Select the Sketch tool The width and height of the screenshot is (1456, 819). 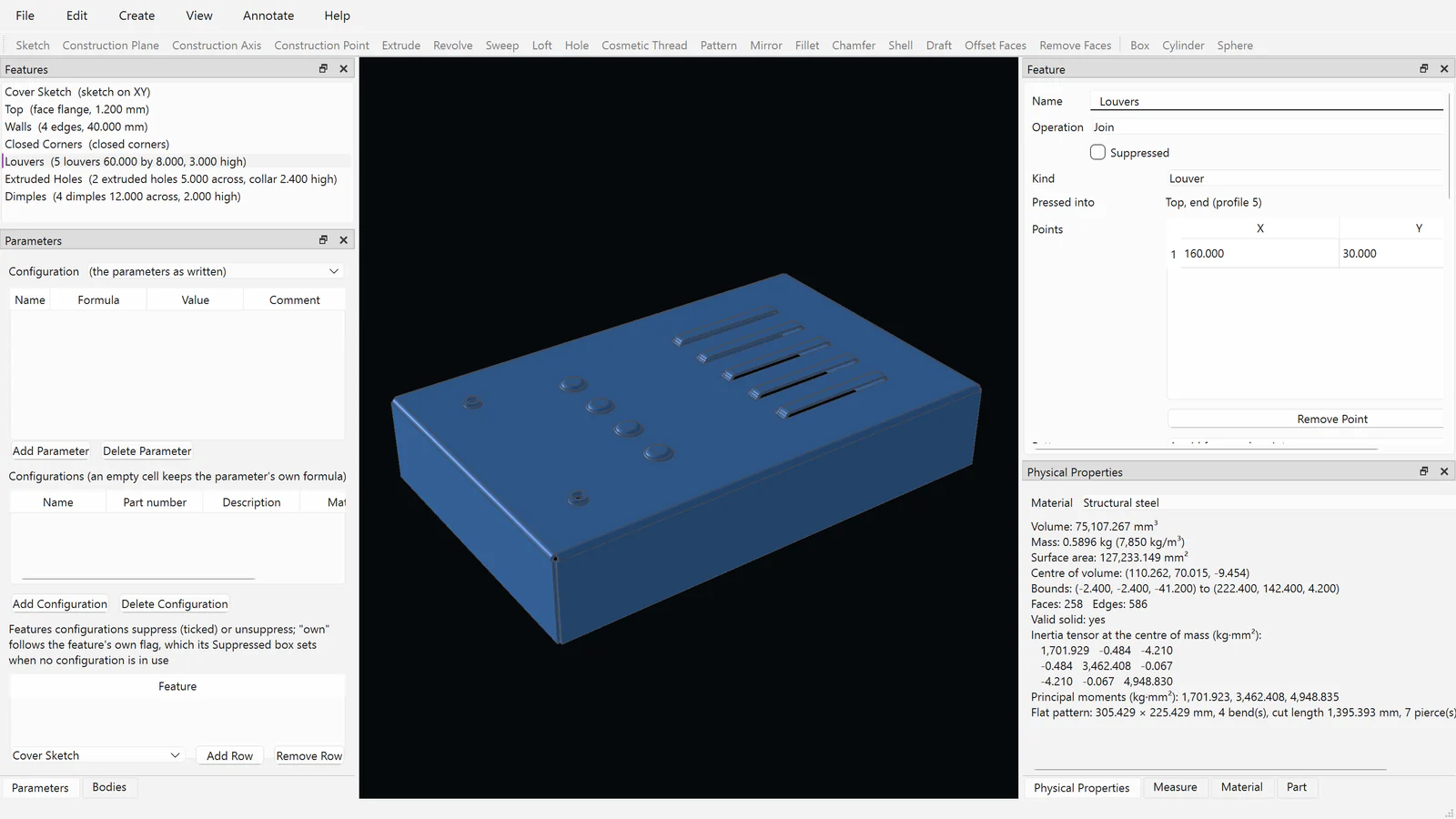coord(33,45)
